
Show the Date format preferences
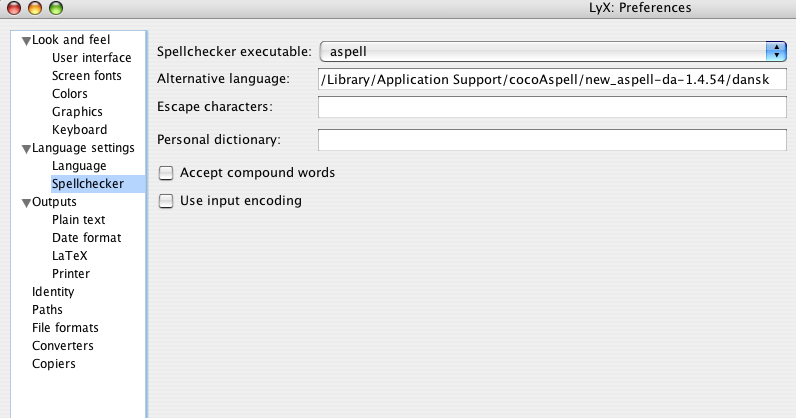[x=87, y=238]
